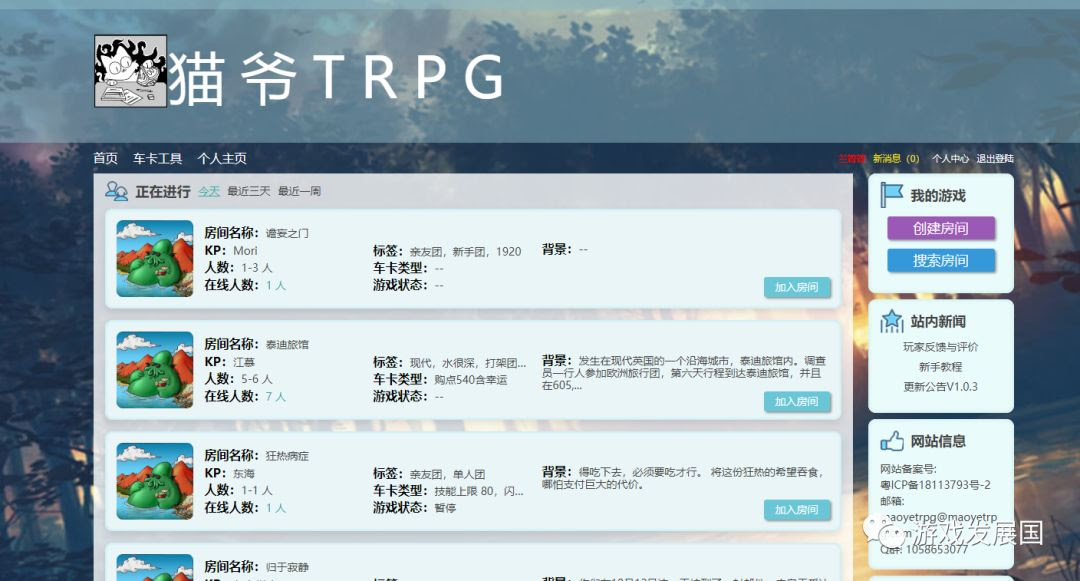Click the Cthulhu thumbnail of Mori's room
This screenshot has width=1080, height=581.
(x=155, y=258)
